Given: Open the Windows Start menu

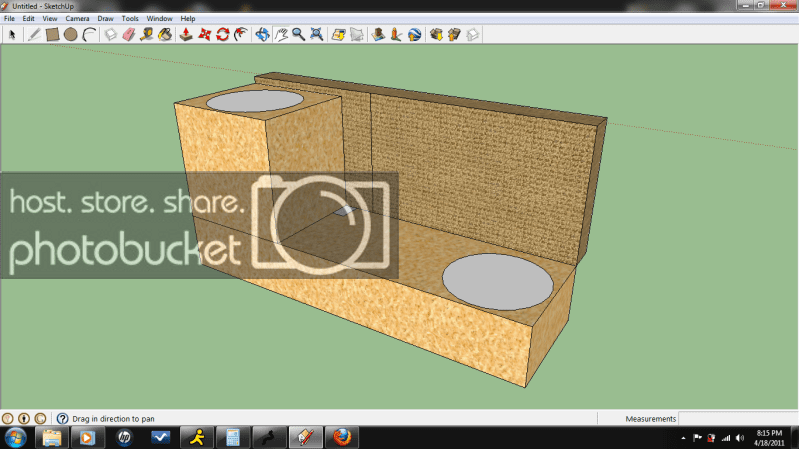Looking at the screenshot, I should tap(15, 437).
